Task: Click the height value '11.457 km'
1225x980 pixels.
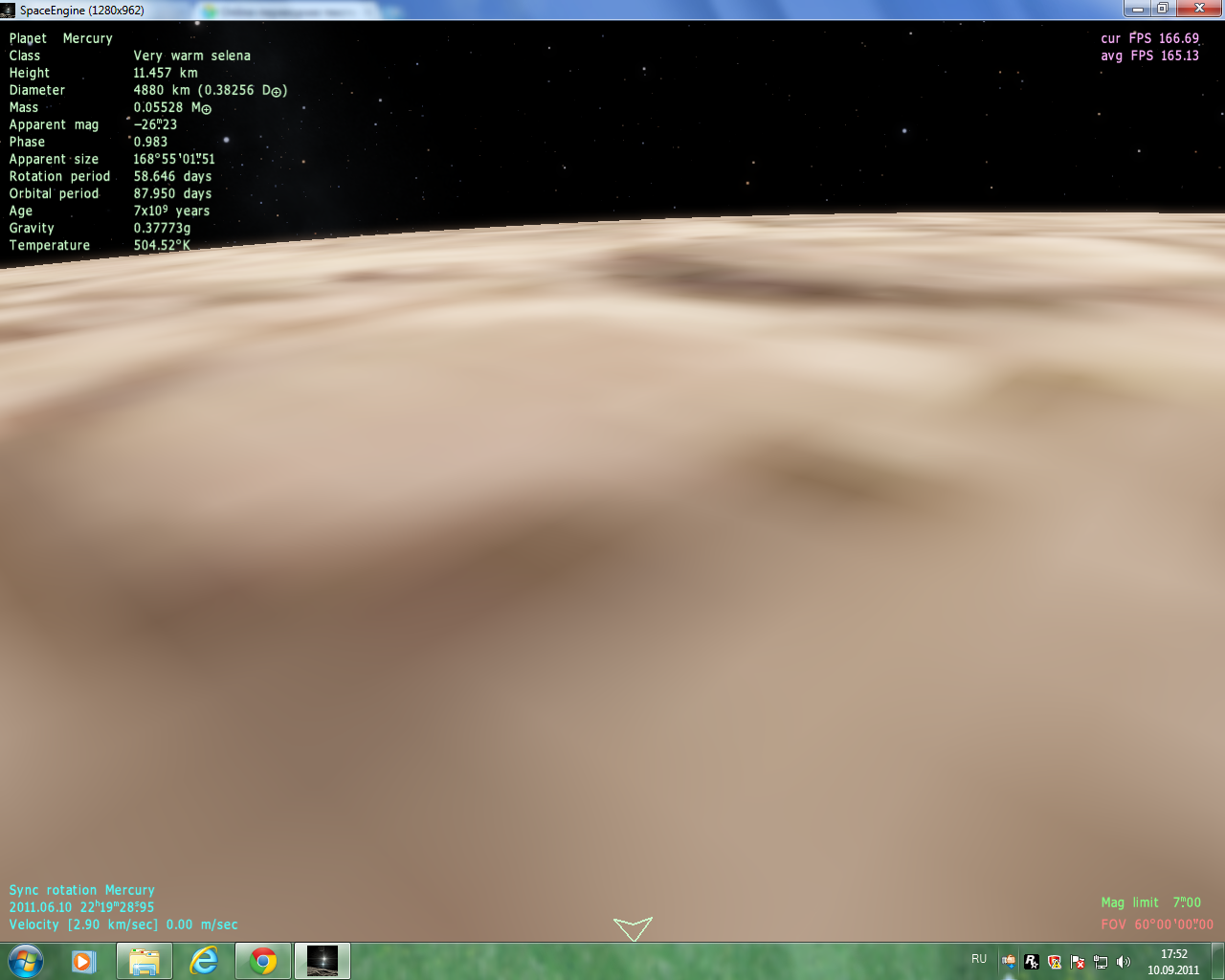Action: pos(165,73)
